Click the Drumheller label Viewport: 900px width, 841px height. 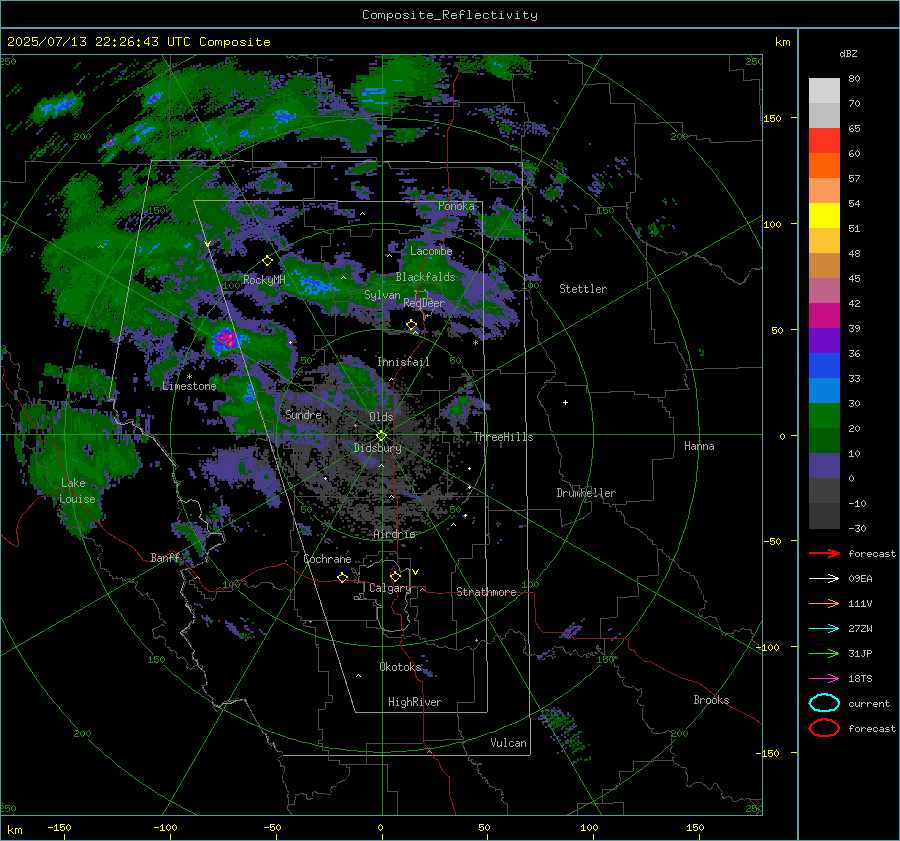point(586,493)
